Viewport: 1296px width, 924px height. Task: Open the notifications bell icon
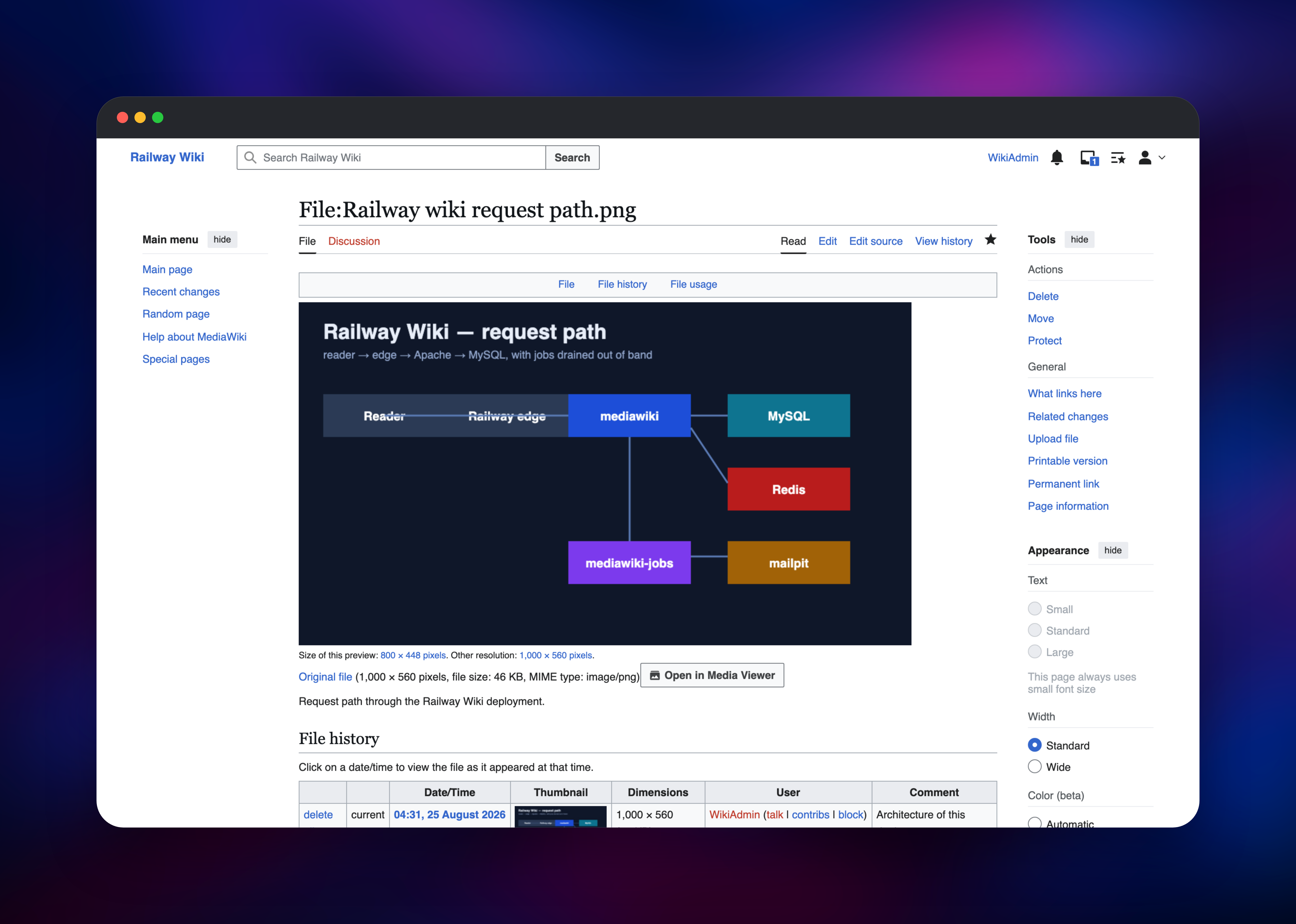(x=1057, y=158)
